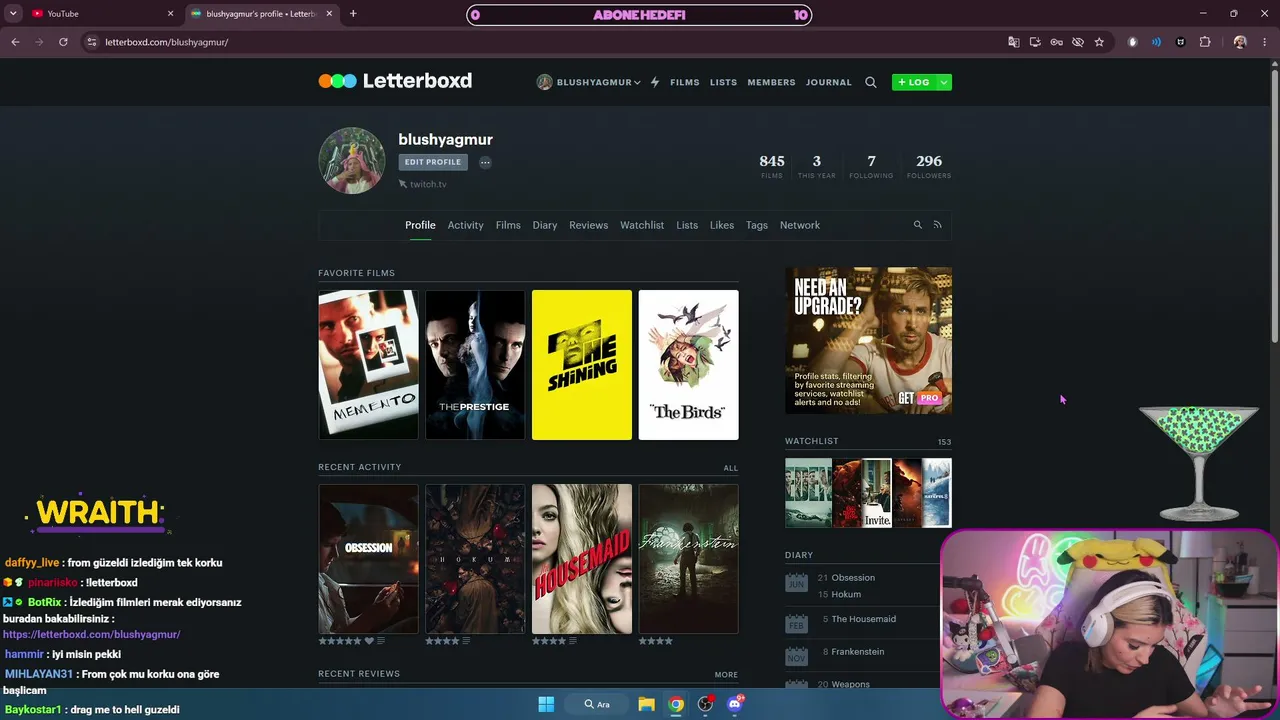Open The Birds favorite poster
Image resolution: width=1280 pixels, height=720 pixels.
coord(689,365)
